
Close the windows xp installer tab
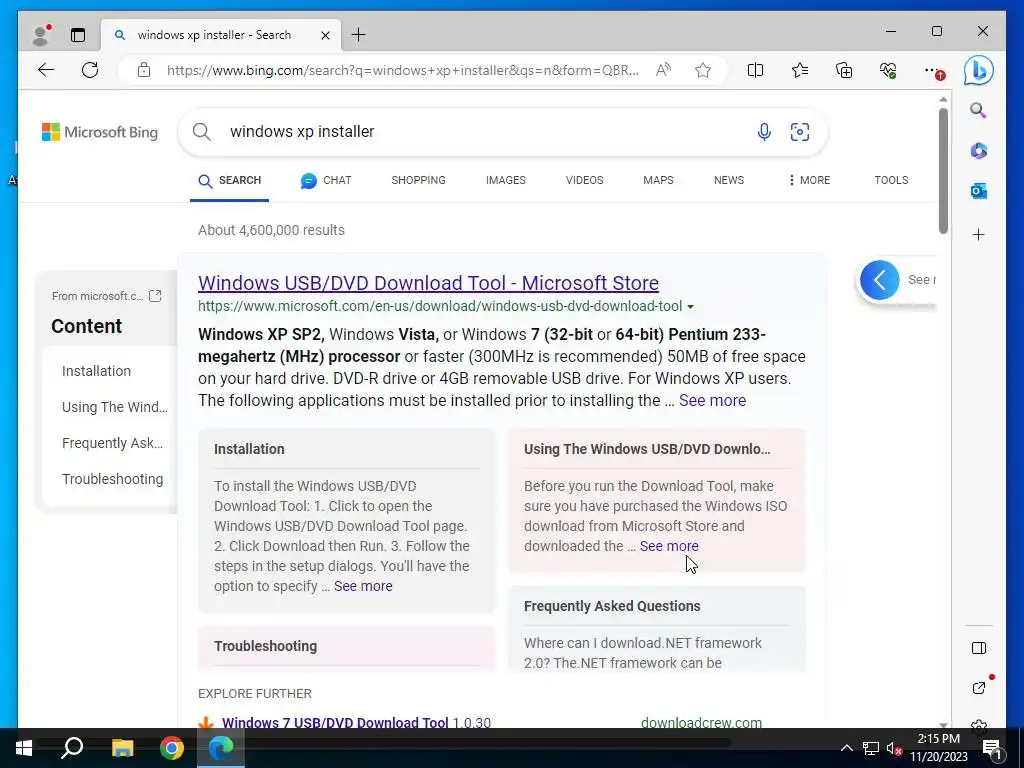coord(325,35)
